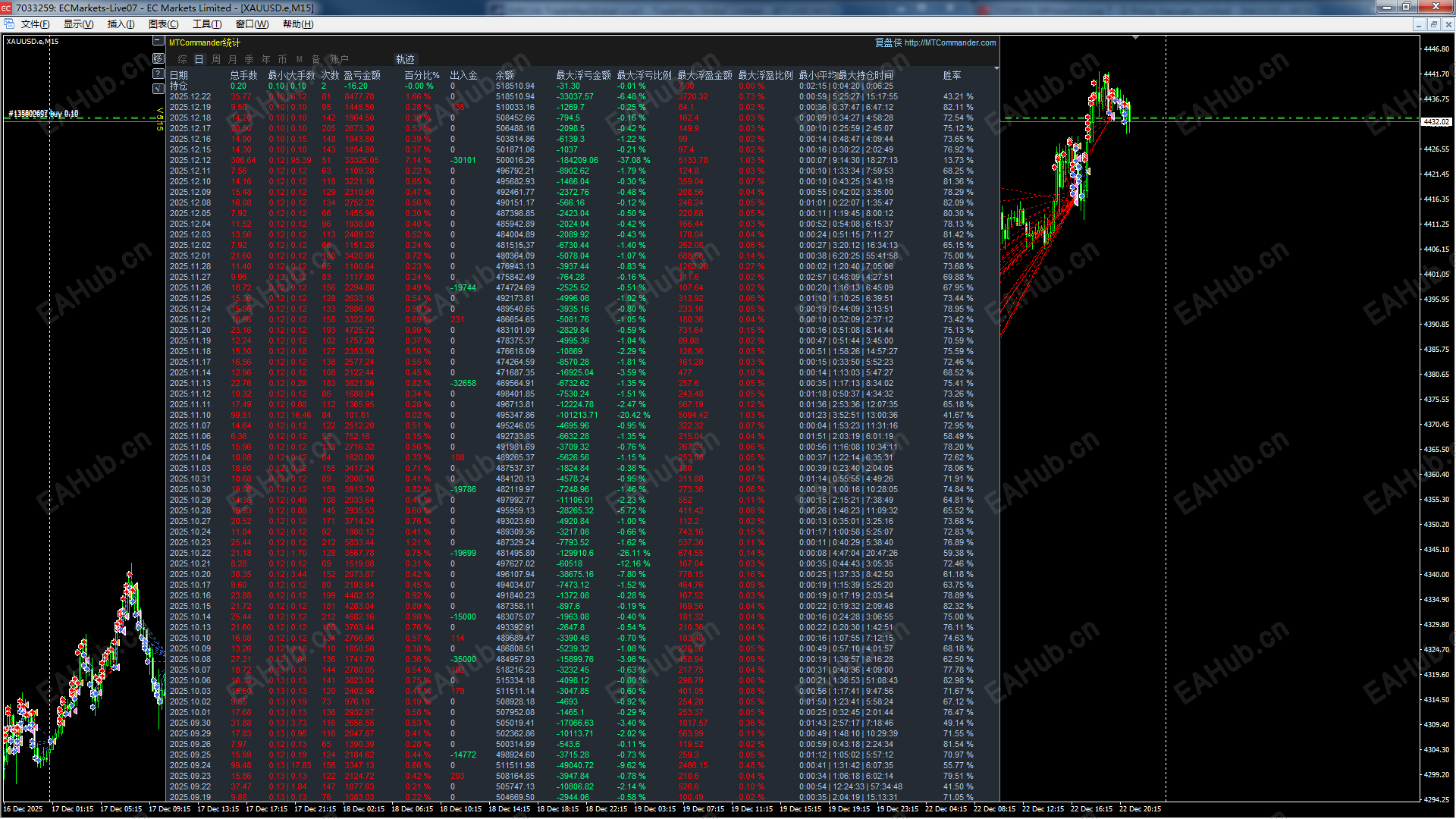
Task: Collapse the MTCommander panel with the minus icon
Action: (158, 42)
